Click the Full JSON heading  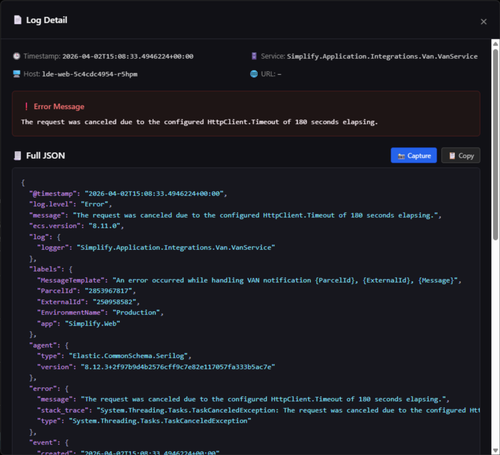(46, 156)
